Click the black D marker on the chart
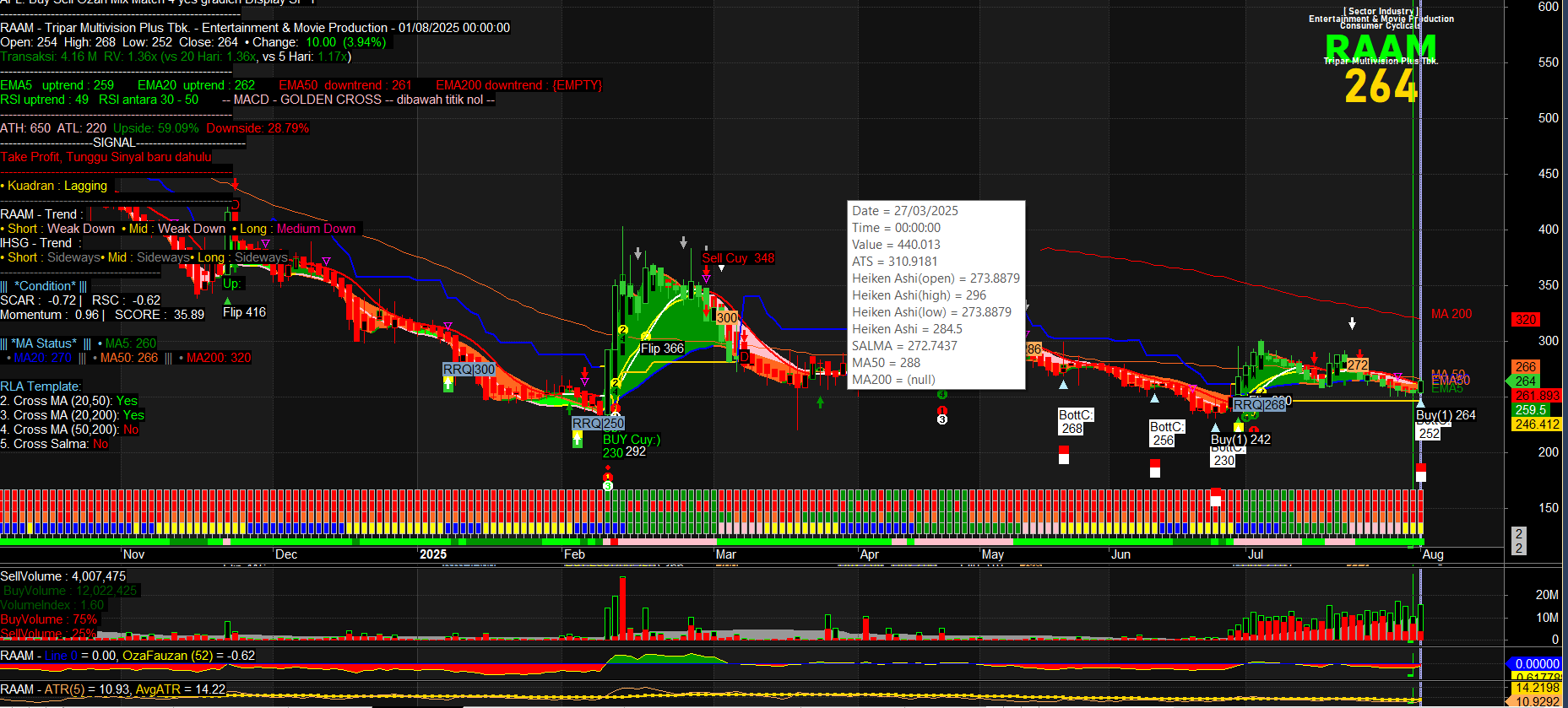Viewport: 1568px width, 708px height. click(745, 357)
